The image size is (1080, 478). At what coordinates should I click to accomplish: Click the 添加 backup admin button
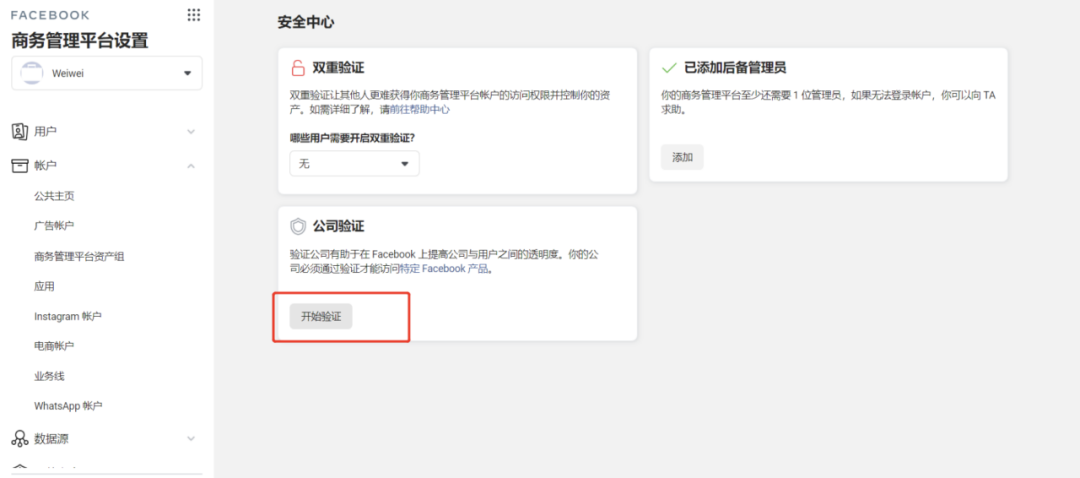click(x=683, y=157)
